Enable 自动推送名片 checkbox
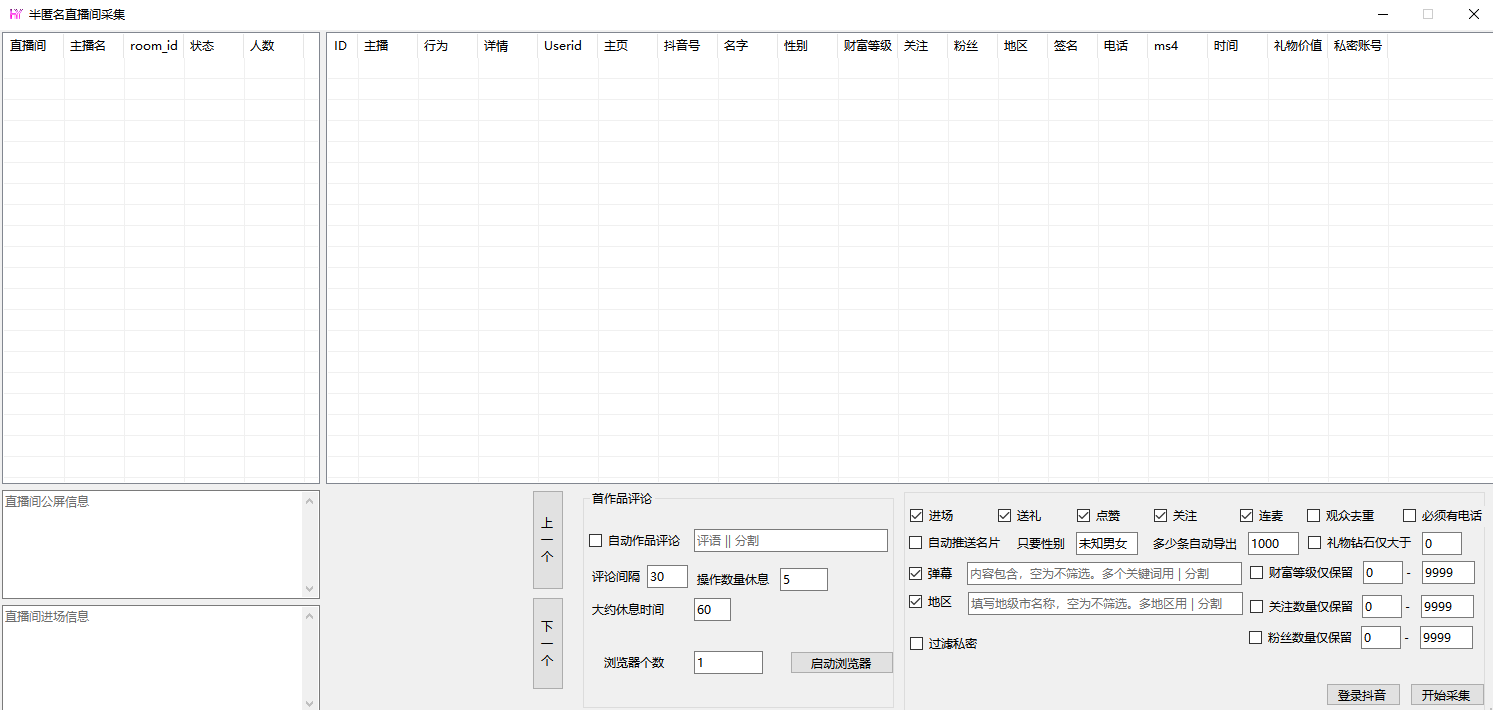The width and height of the screenshot is (1493, 710). [916, 543]
